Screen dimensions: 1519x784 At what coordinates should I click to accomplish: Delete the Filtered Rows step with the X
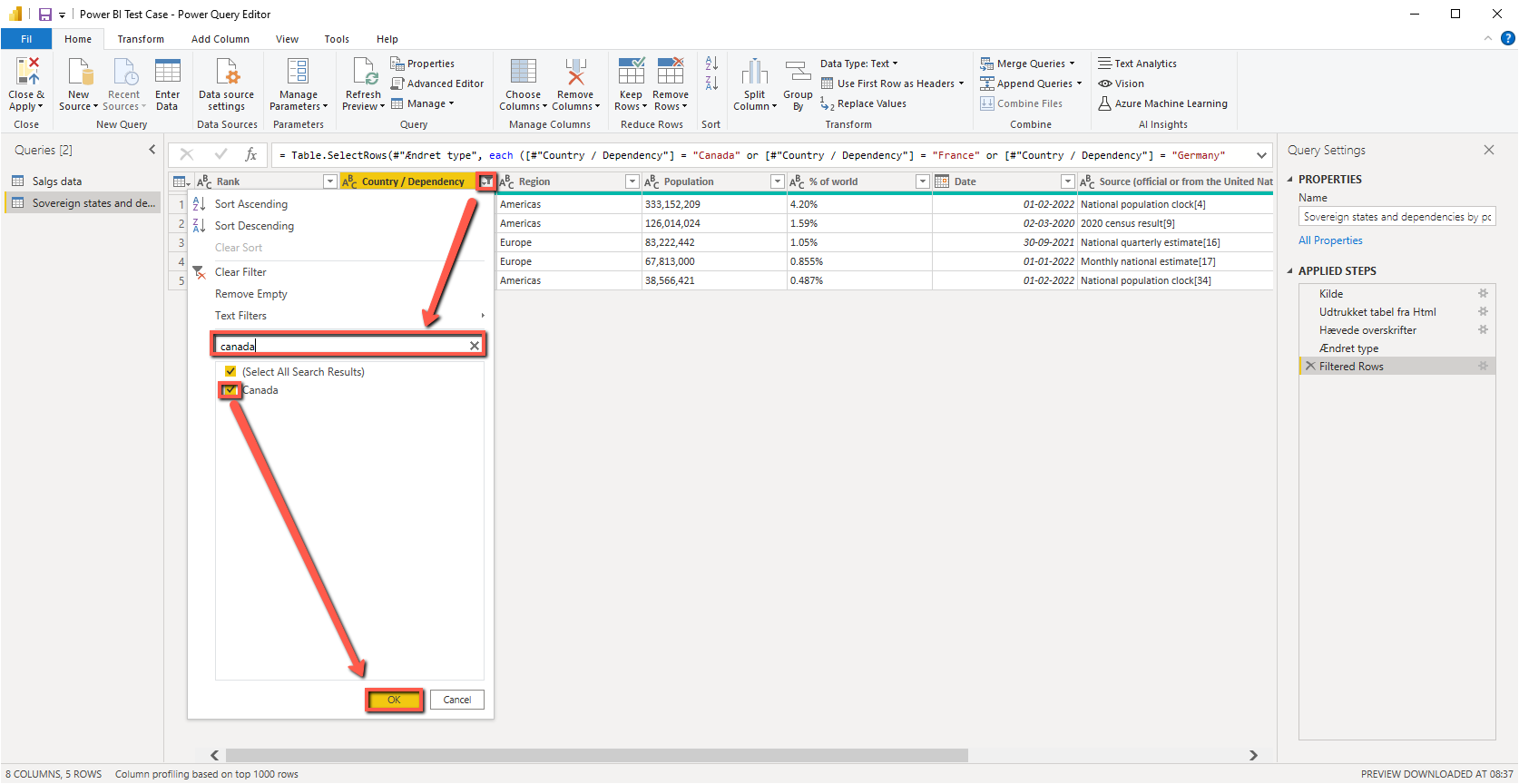pyautogui.click(x=1309, y=367)
